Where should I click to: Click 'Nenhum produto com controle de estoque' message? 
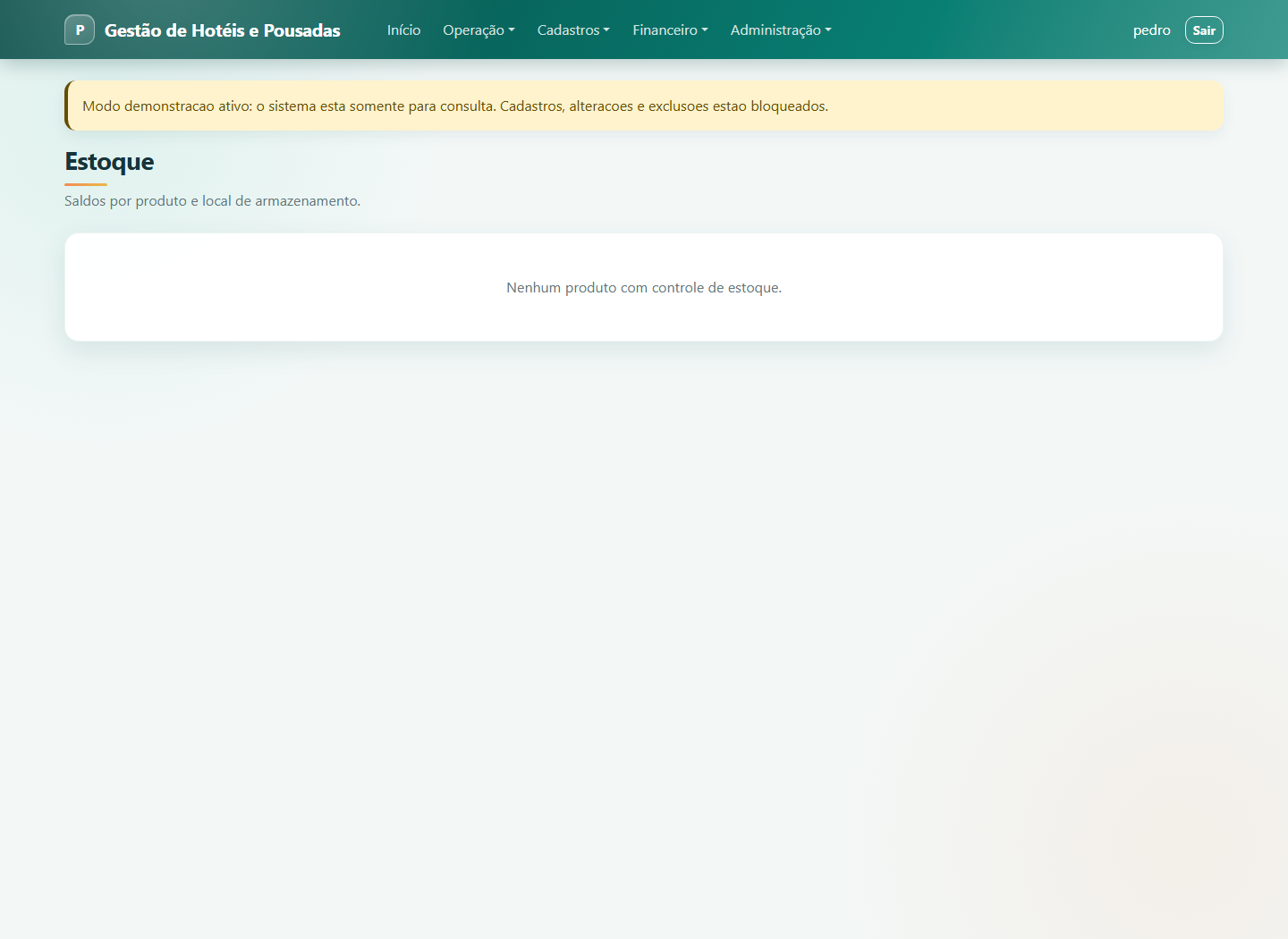(x=644, y=287)
